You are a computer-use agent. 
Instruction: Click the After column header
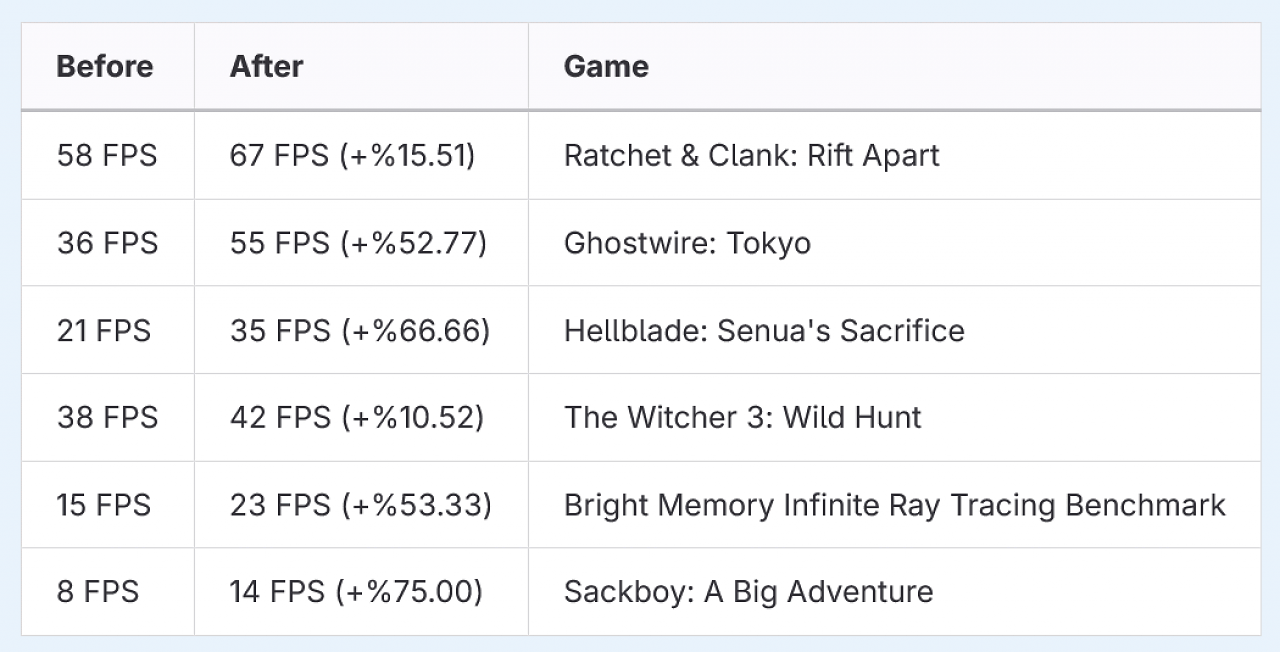pos(266,67)
